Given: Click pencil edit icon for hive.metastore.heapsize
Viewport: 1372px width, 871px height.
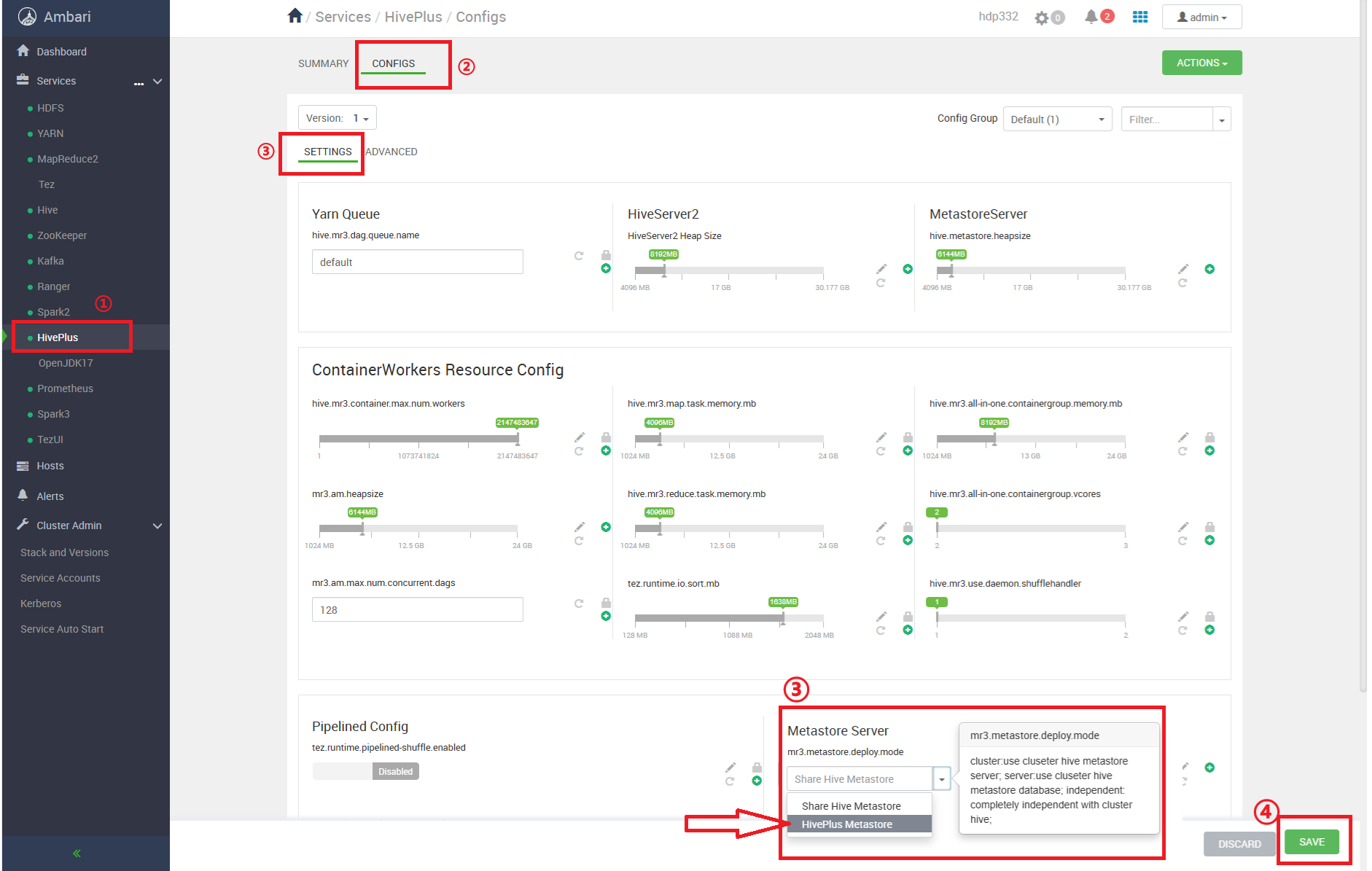Looking at the screenshot, I should pyautogui.click(x=1183, y=269).
